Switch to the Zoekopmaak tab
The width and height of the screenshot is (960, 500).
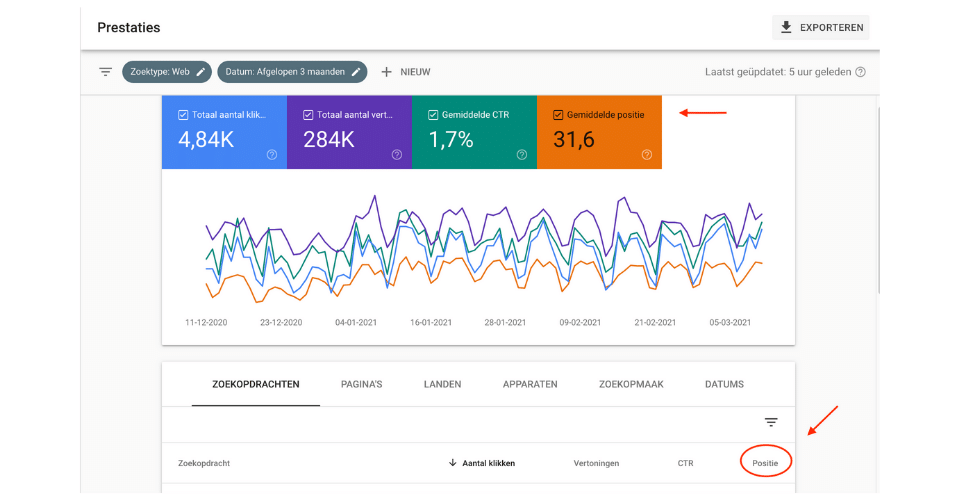[x=631, y=384]
